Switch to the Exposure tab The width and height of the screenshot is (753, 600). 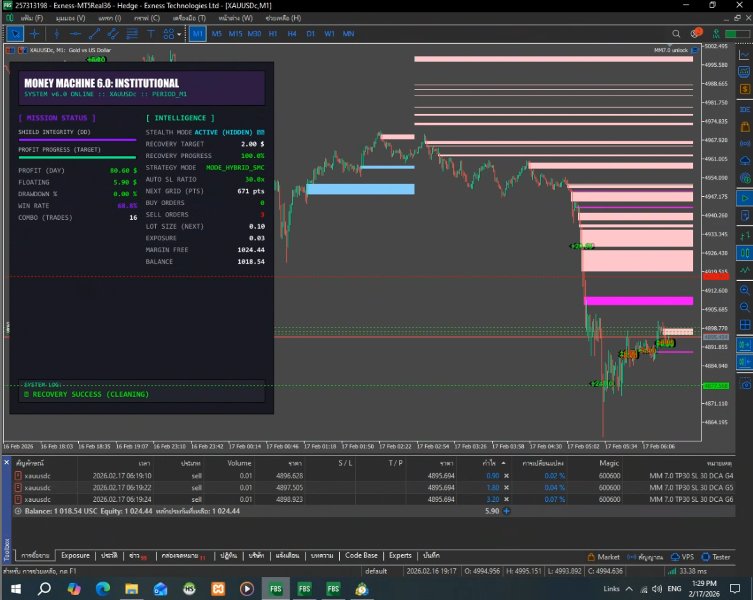[75, 555]
